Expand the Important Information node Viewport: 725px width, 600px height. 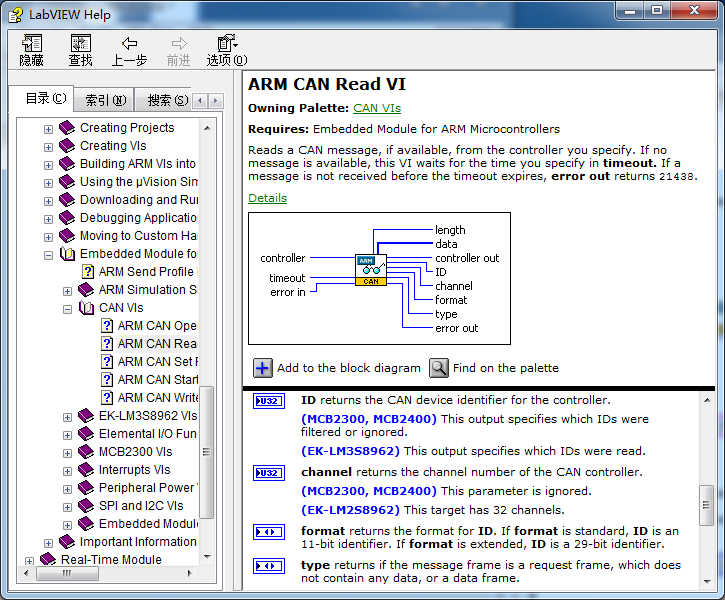(48, 544)
